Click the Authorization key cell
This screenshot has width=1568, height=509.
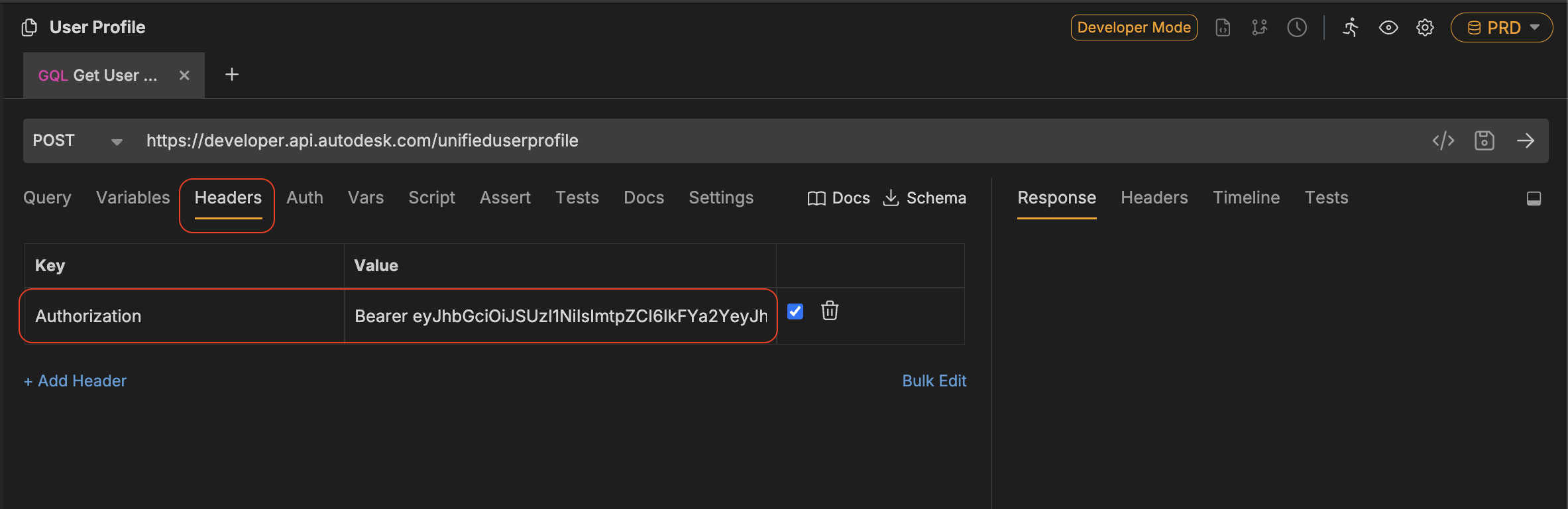(x=184, y=316)
